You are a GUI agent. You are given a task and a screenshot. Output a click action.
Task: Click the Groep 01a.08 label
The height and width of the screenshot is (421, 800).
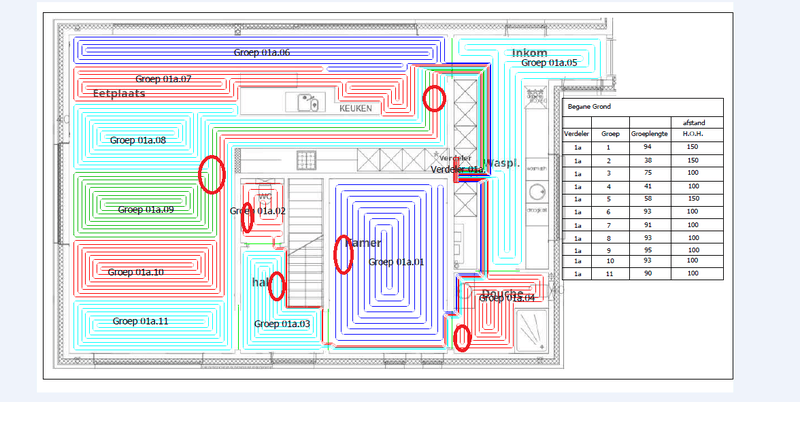(x=138, y=140)
